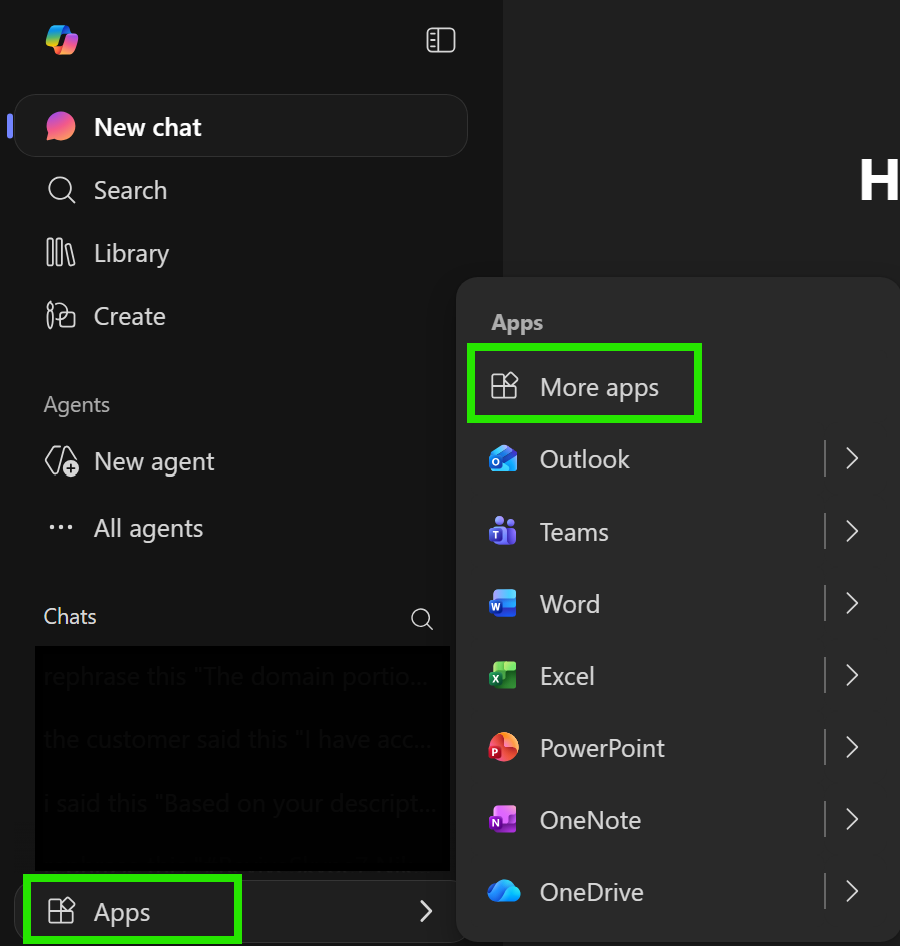Expand the PowerPoint submenu chevron
Viewport: 900px width, 946px height.
(x=852, y=747)
